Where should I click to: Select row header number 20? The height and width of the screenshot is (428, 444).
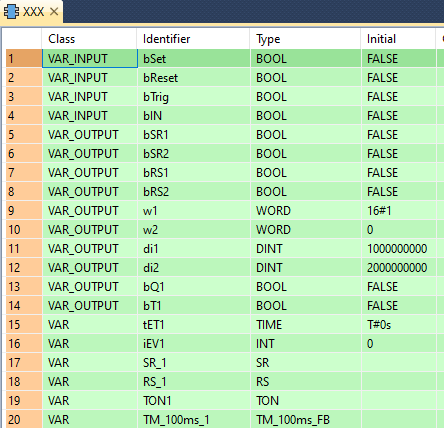coord(24,419)
